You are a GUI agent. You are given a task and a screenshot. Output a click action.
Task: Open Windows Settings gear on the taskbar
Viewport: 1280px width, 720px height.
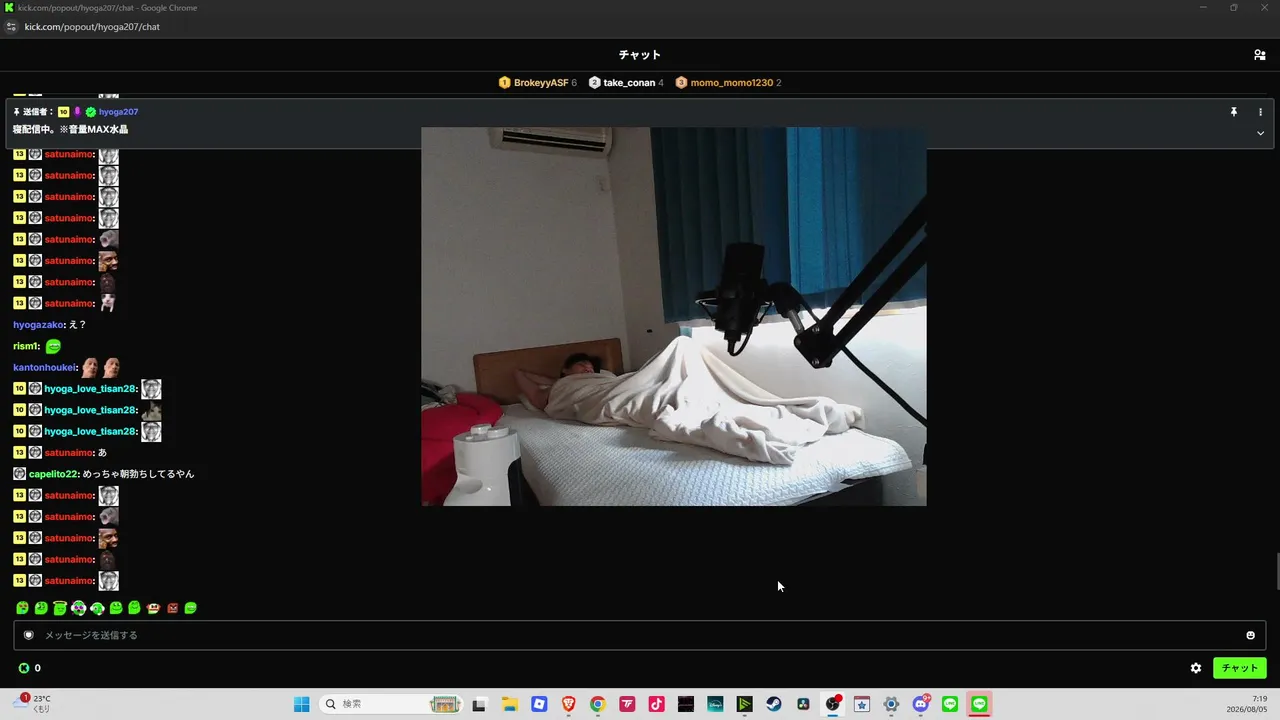(891, 704)
